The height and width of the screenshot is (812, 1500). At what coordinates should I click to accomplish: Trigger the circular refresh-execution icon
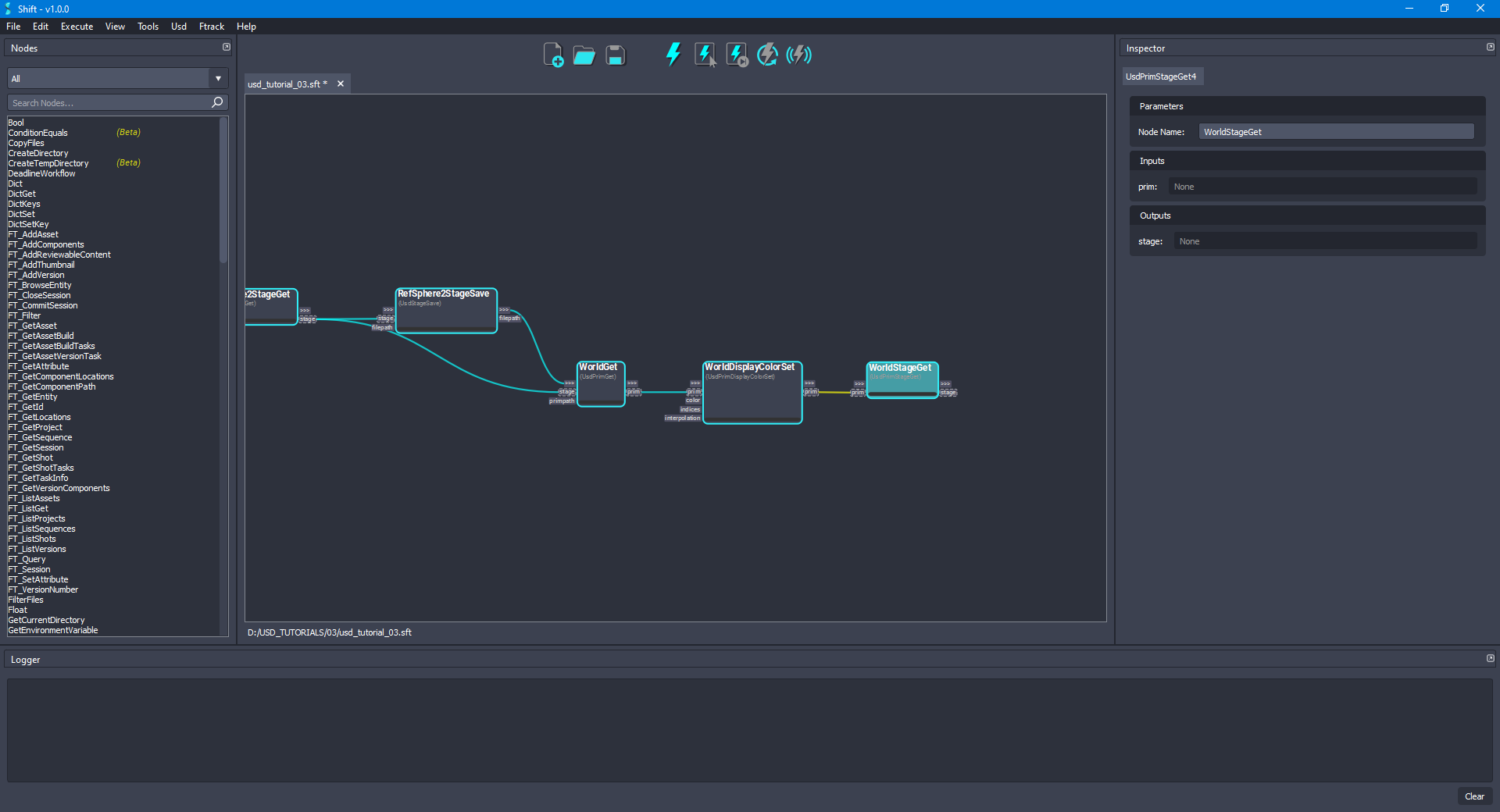click(767, 55)
